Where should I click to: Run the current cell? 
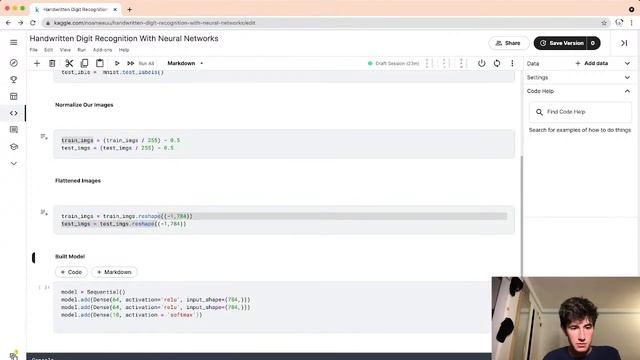117,63
